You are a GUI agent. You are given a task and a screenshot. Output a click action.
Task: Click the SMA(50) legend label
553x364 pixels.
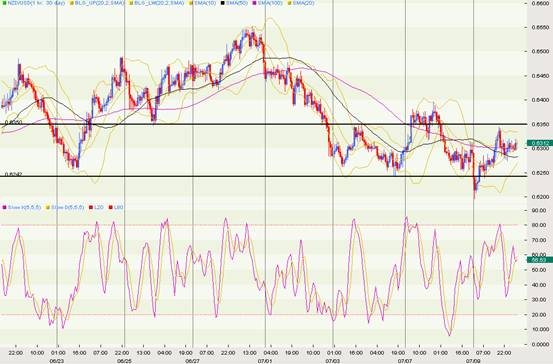(237, 3)
